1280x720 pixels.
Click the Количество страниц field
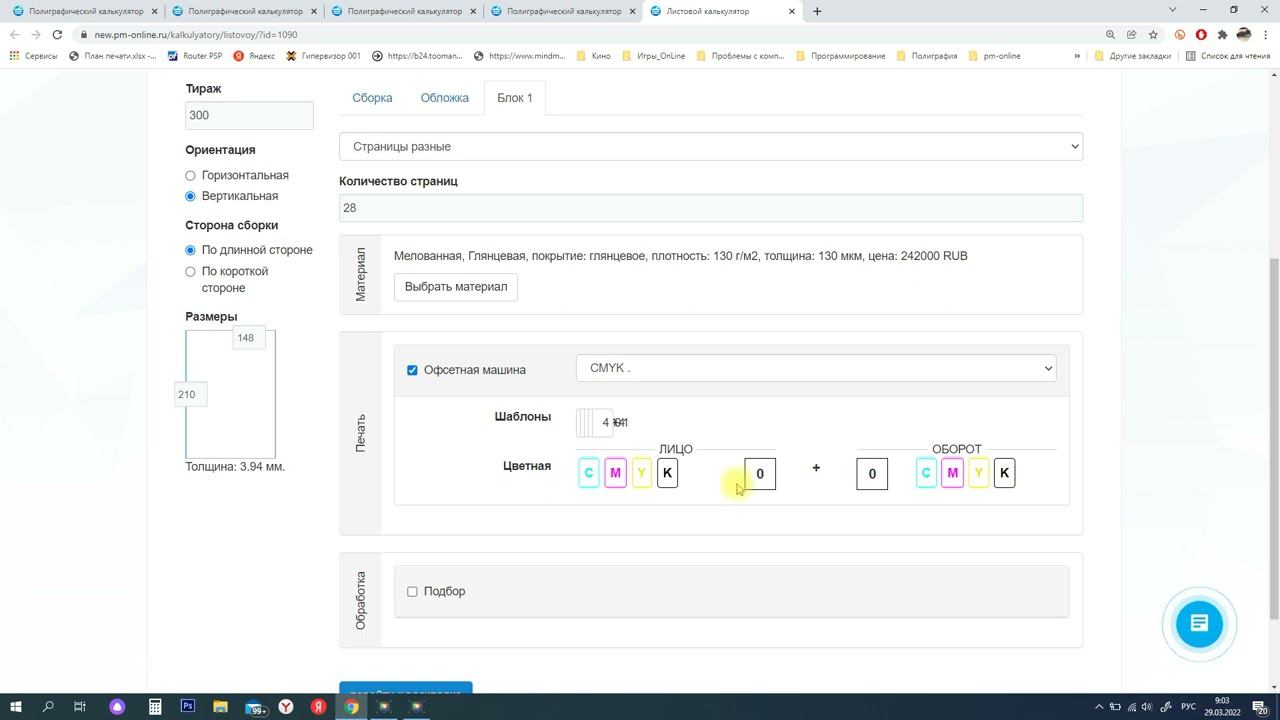coord(711,208)
